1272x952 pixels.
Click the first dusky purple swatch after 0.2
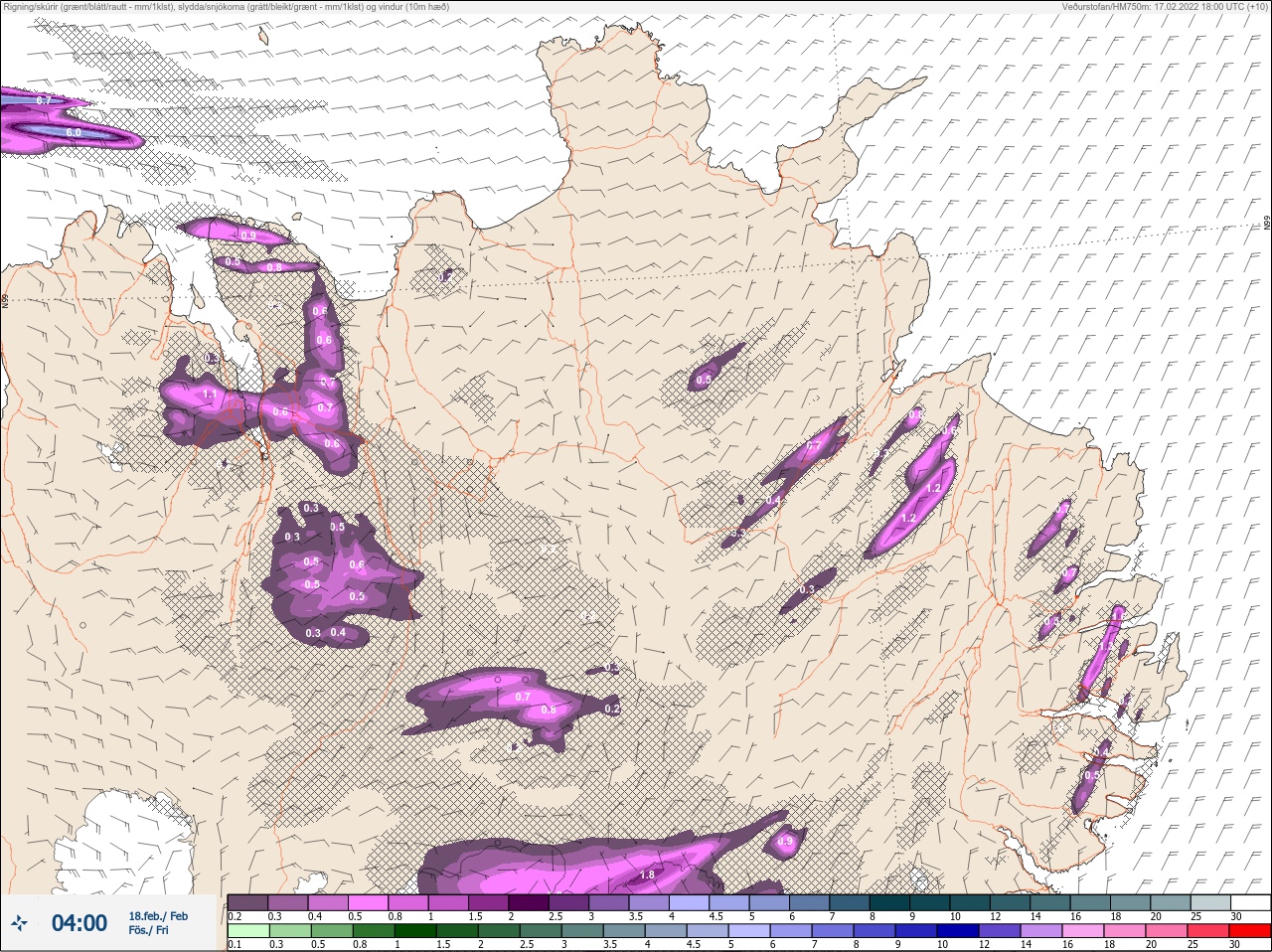pos(247,902)
